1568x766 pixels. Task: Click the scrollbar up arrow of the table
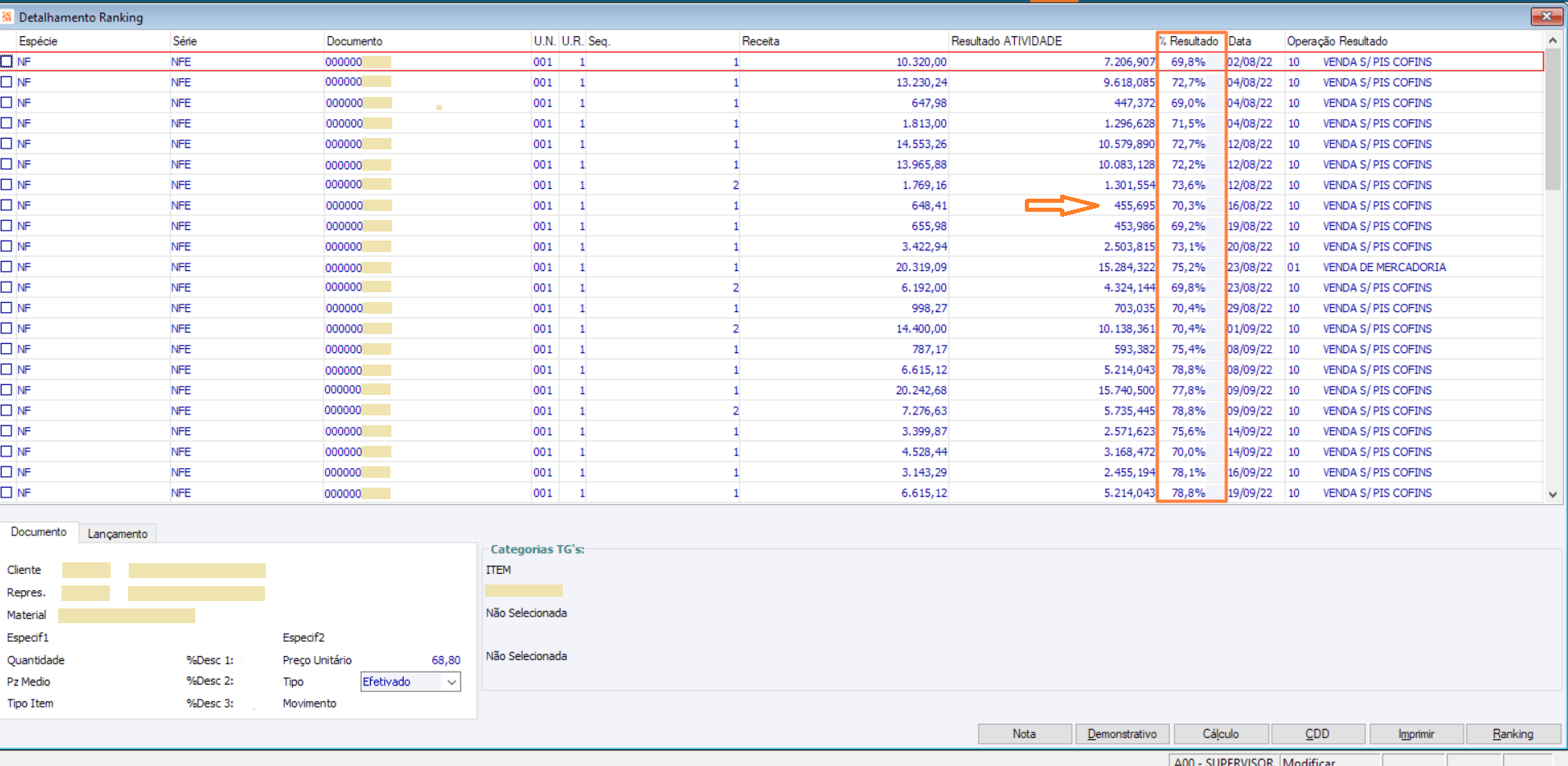point(1552,40)
